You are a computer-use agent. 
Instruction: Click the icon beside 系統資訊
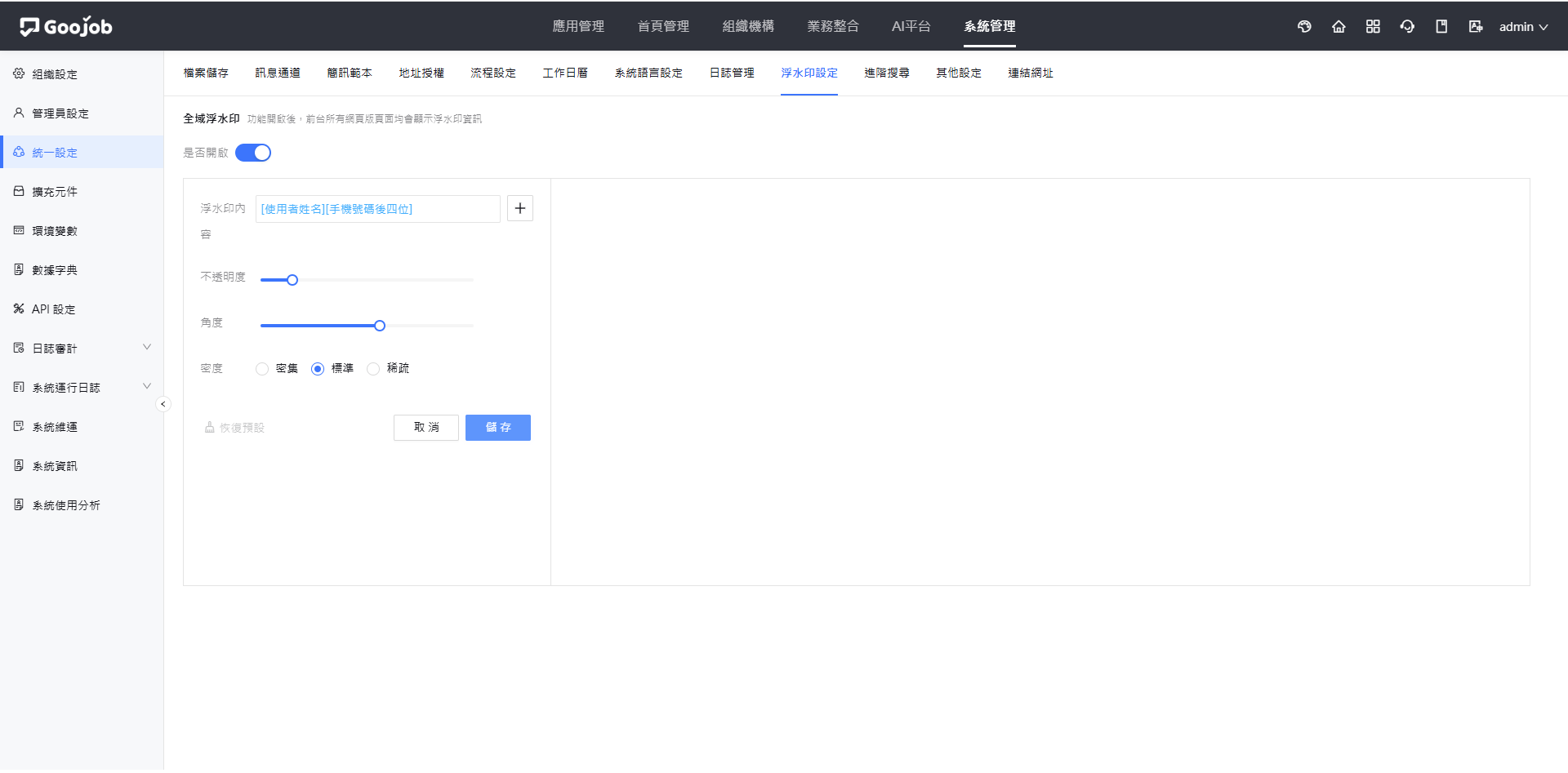click(19, 465)
